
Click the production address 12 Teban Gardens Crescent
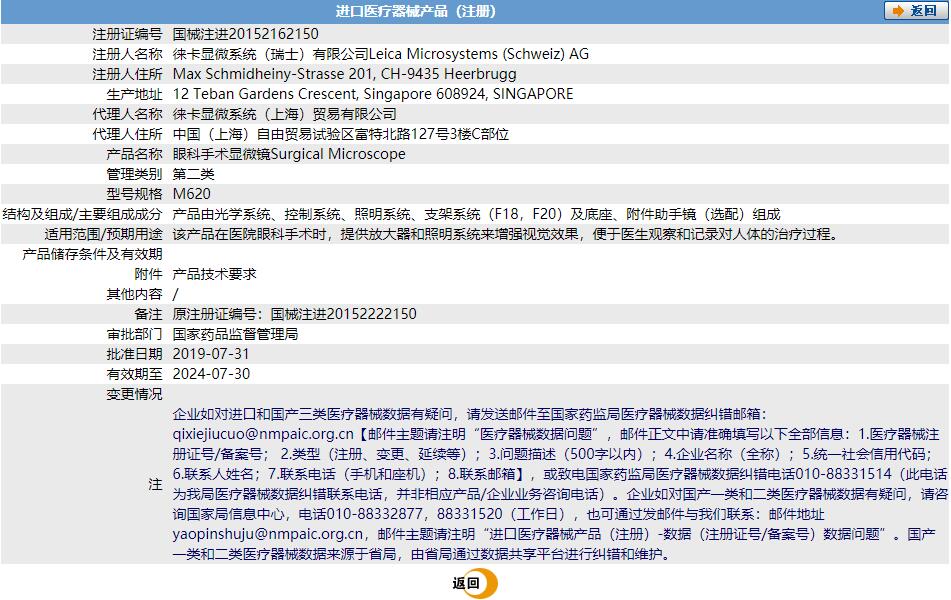tap(265, 94)
